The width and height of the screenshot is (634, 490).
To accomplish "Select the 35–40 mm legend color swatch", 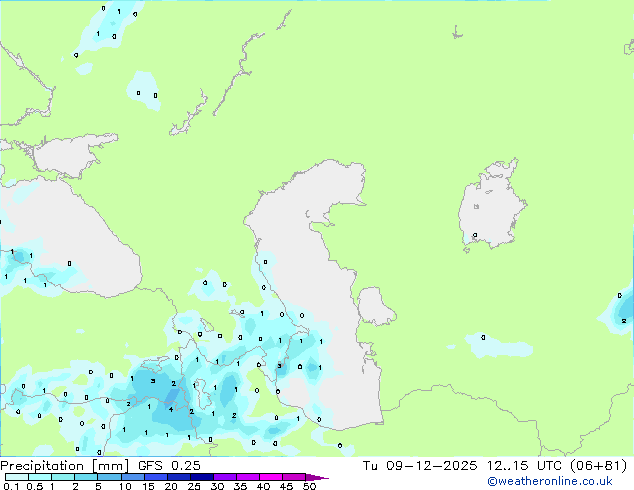I will point(247,477).
